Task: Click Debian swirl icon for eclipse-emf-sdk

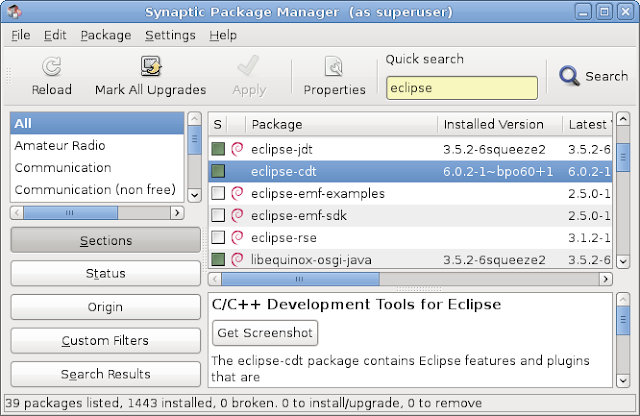Action: point(237,215)
